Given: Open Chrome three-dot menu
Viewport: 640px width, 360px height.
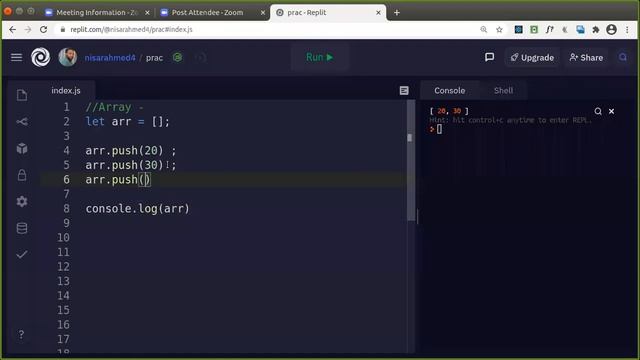Looking at the screenshot, I should point(627,29).
